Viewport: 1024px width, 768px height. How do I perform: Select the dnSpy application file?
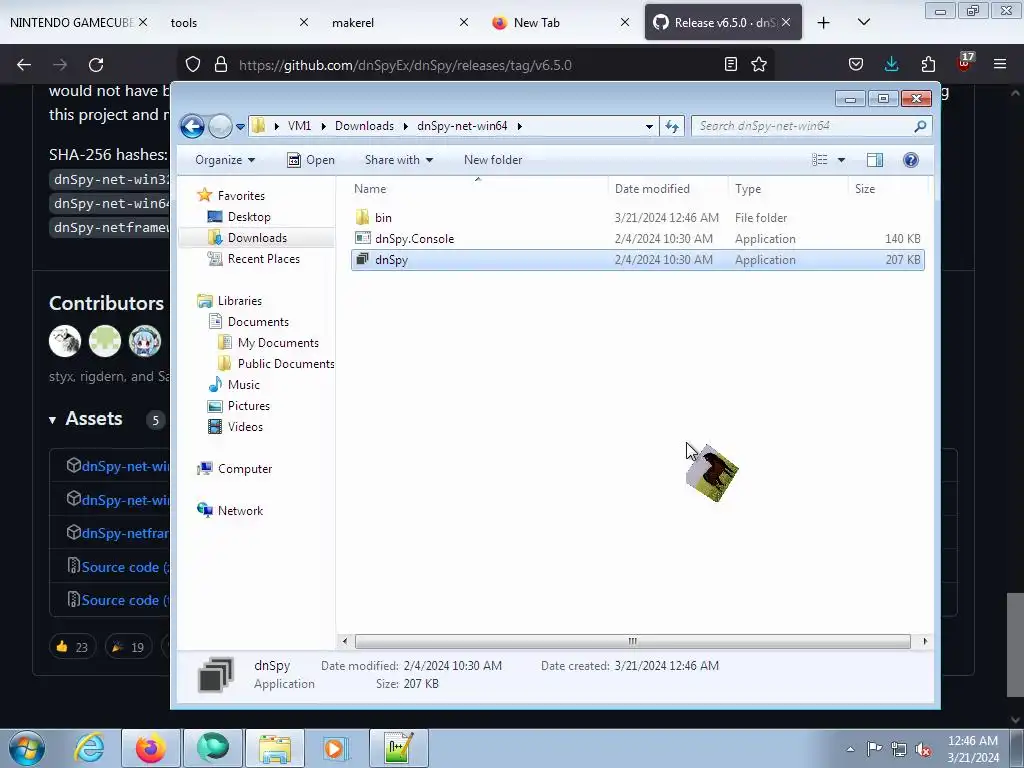[x=637, y=259]
